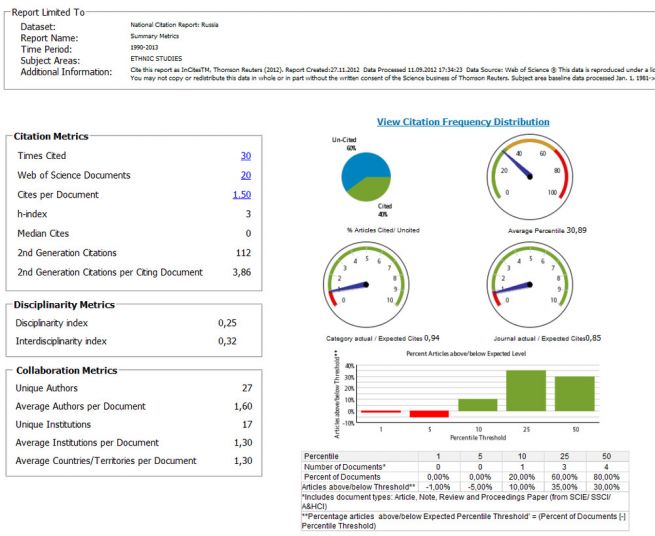This screenshot has width=655, height=536.
Task: Click the table cell -5,00% below threshold
Action: (x=480, y=487)
